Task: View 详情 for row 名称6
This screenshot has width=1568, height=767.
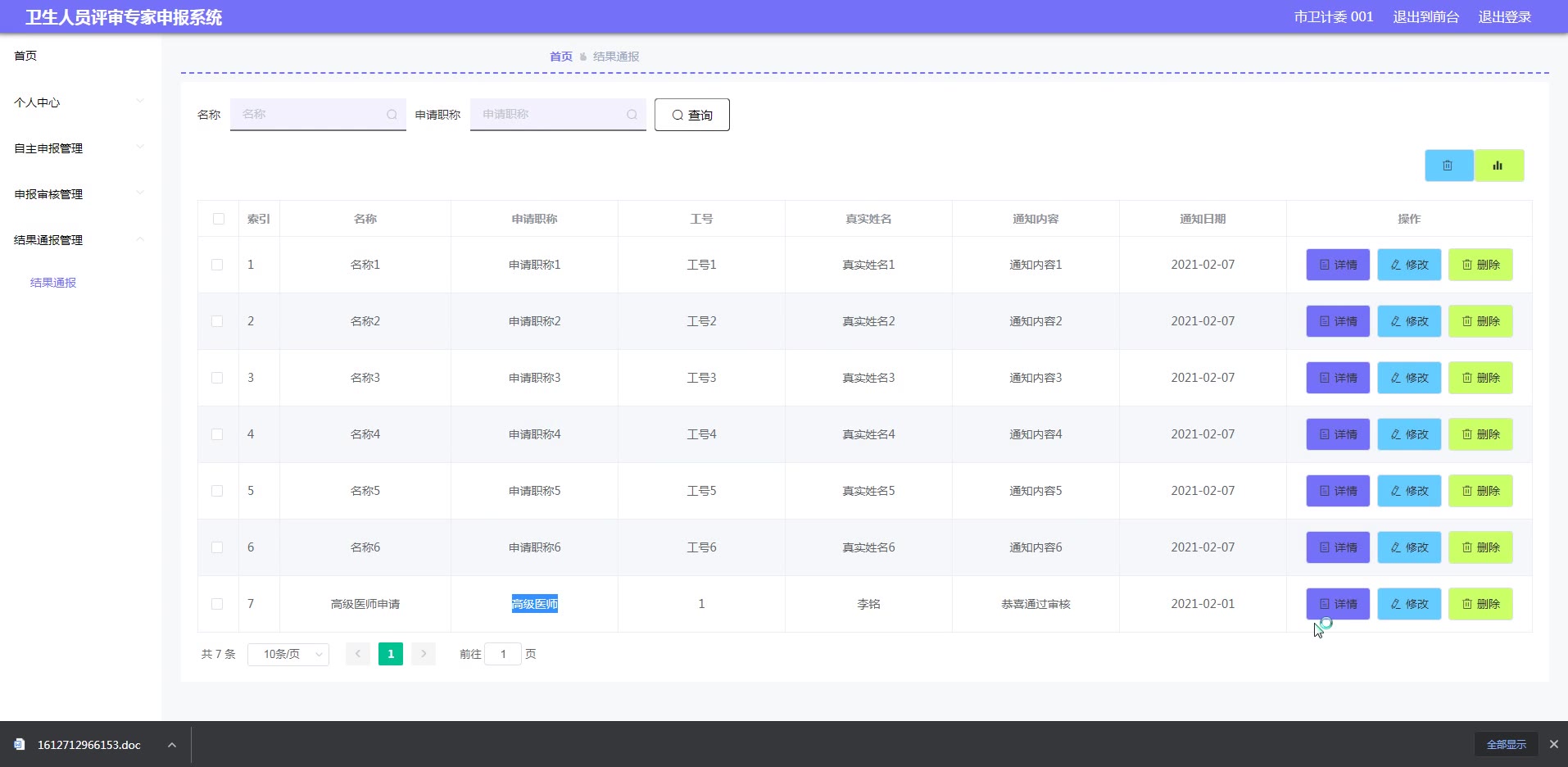Action: pos(1338,547)
